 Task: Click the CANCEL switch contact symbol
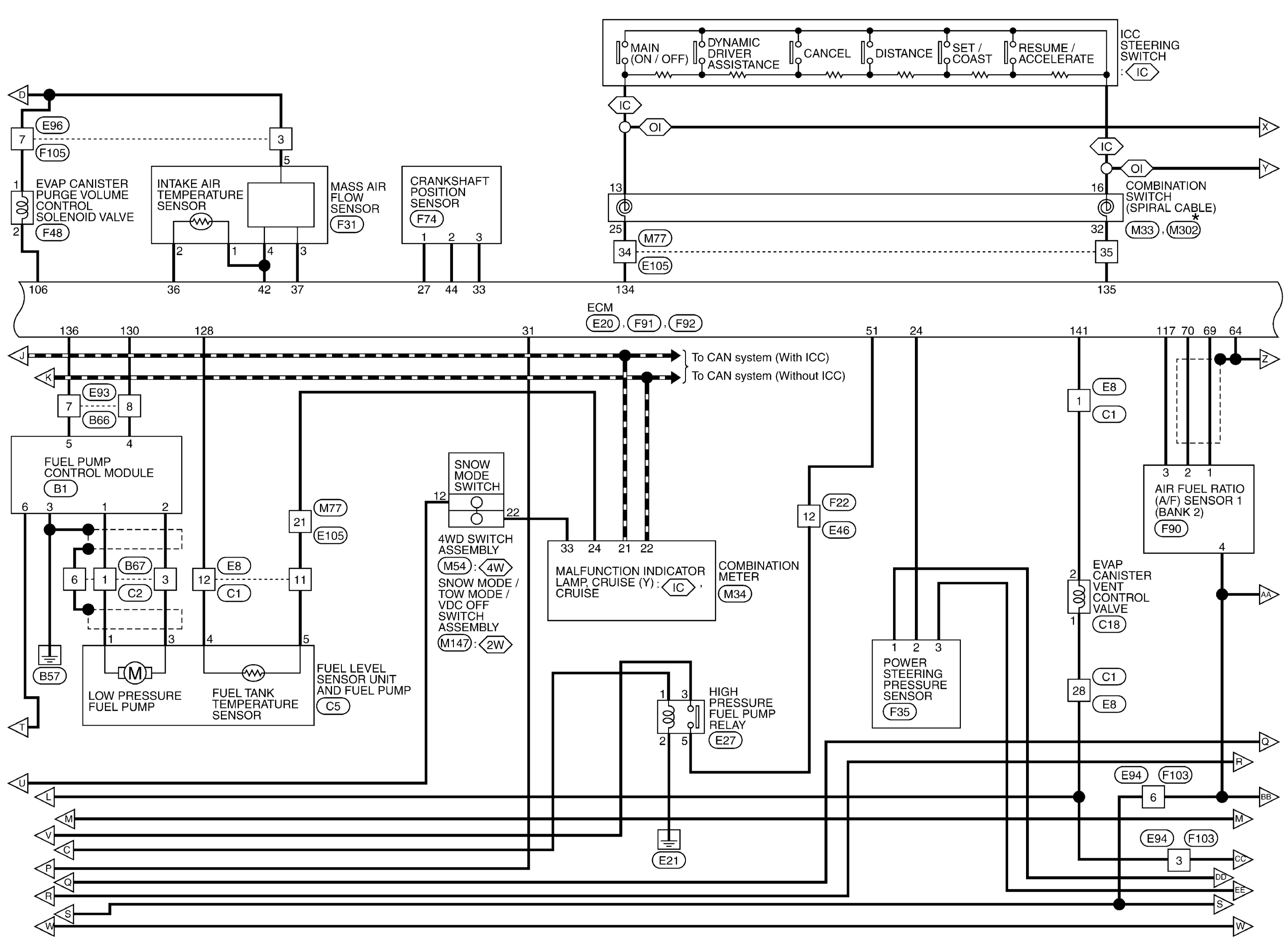tap(795, 53)
